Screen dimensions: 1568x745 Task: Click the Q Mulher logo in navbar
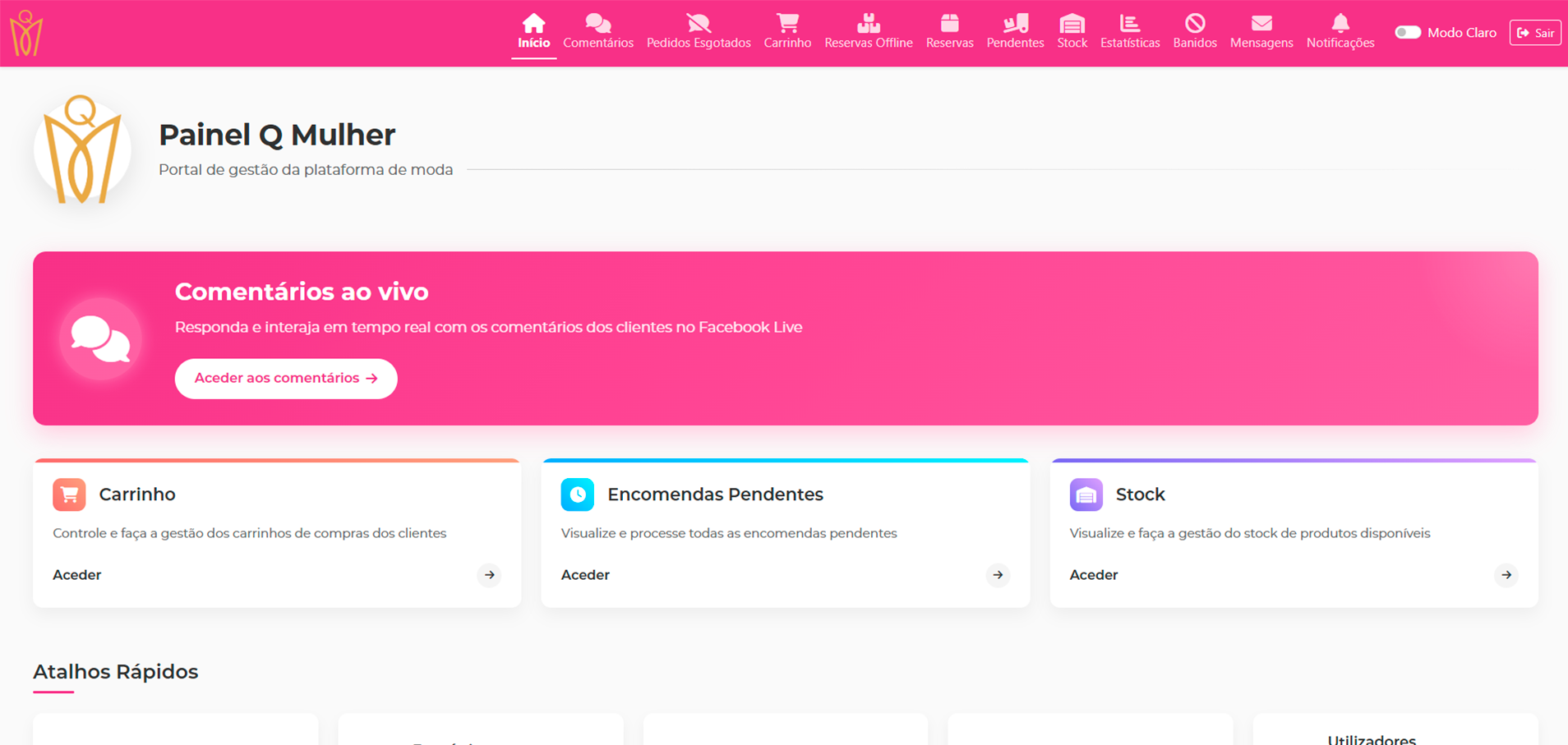point(25,33)
